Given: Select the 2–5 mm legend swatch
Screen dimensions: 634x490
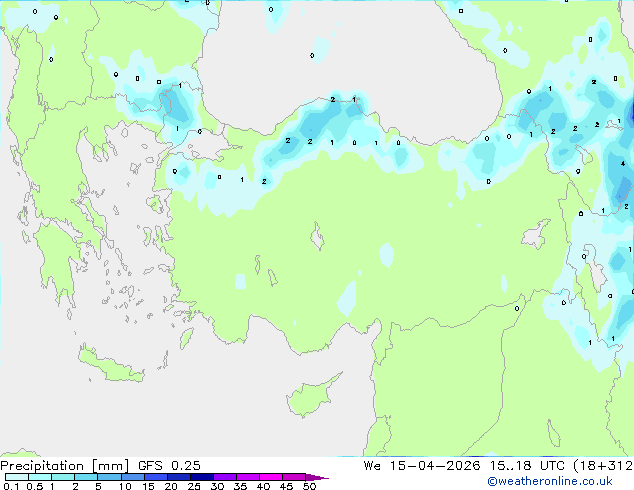Looking at the screenshot, I should 86,477.
